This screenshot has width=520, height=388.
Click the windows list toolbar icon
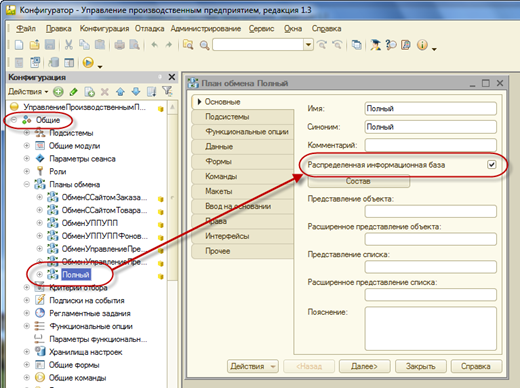pos(357,45)
